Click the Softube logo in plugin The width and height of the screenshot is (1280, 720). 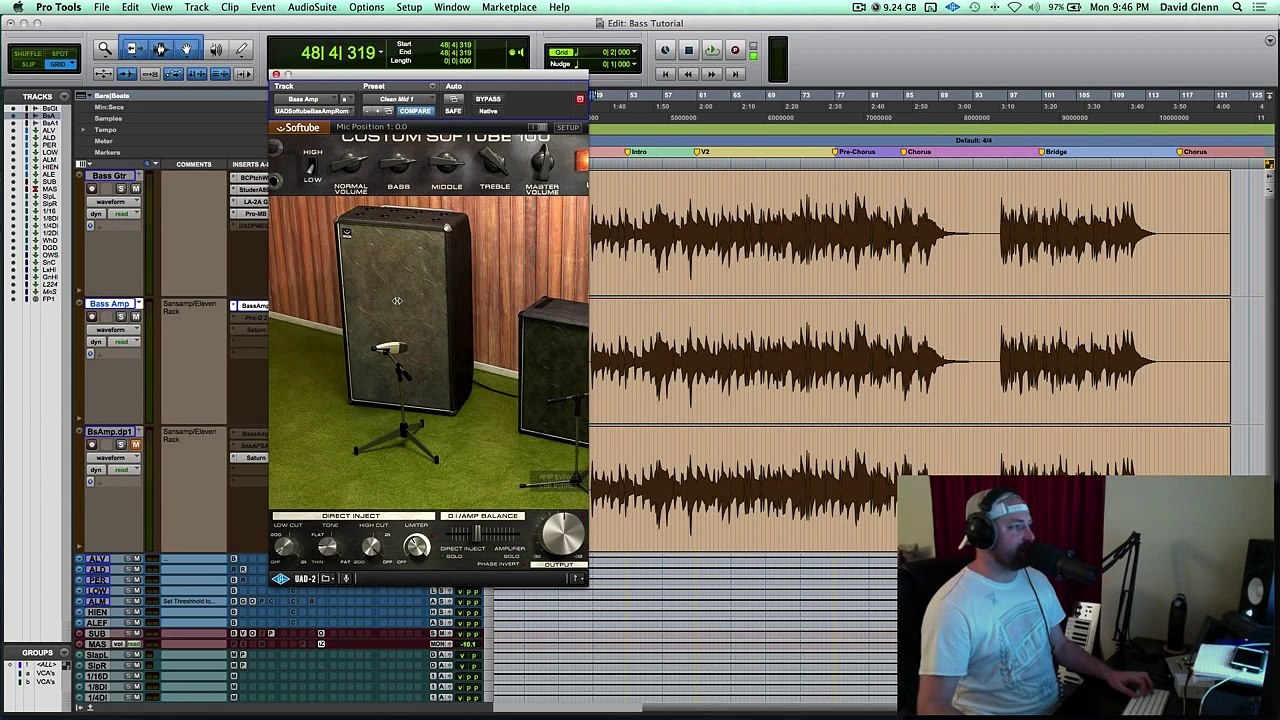coord(298,128)
